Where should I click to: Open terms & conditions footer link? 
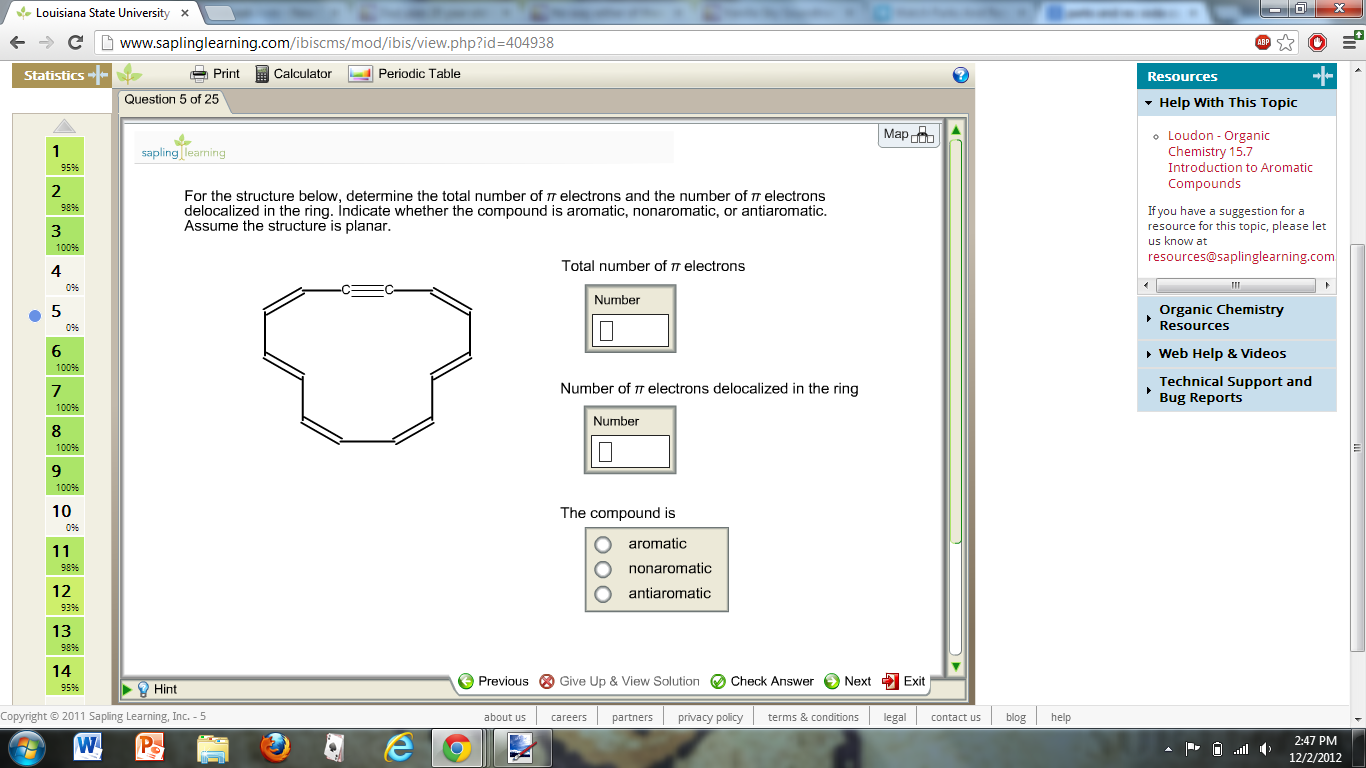[x=813, y=717]
